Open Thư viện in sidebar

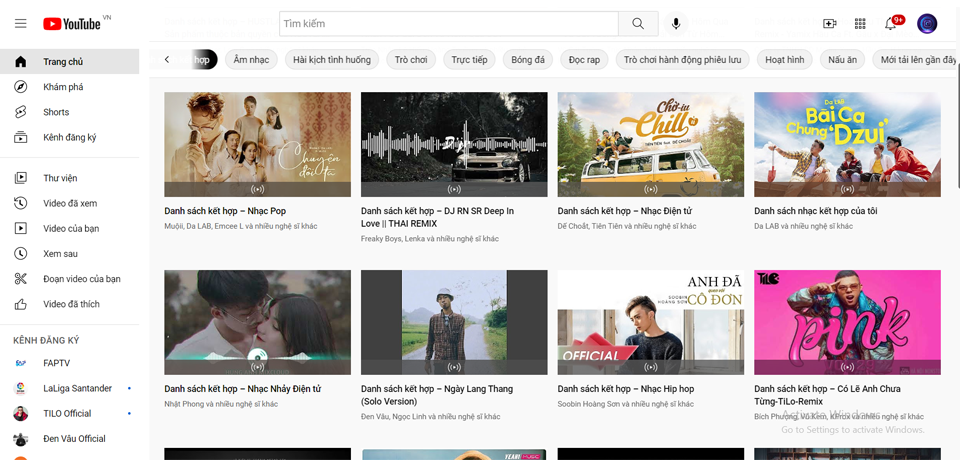(x=69, y=178)
